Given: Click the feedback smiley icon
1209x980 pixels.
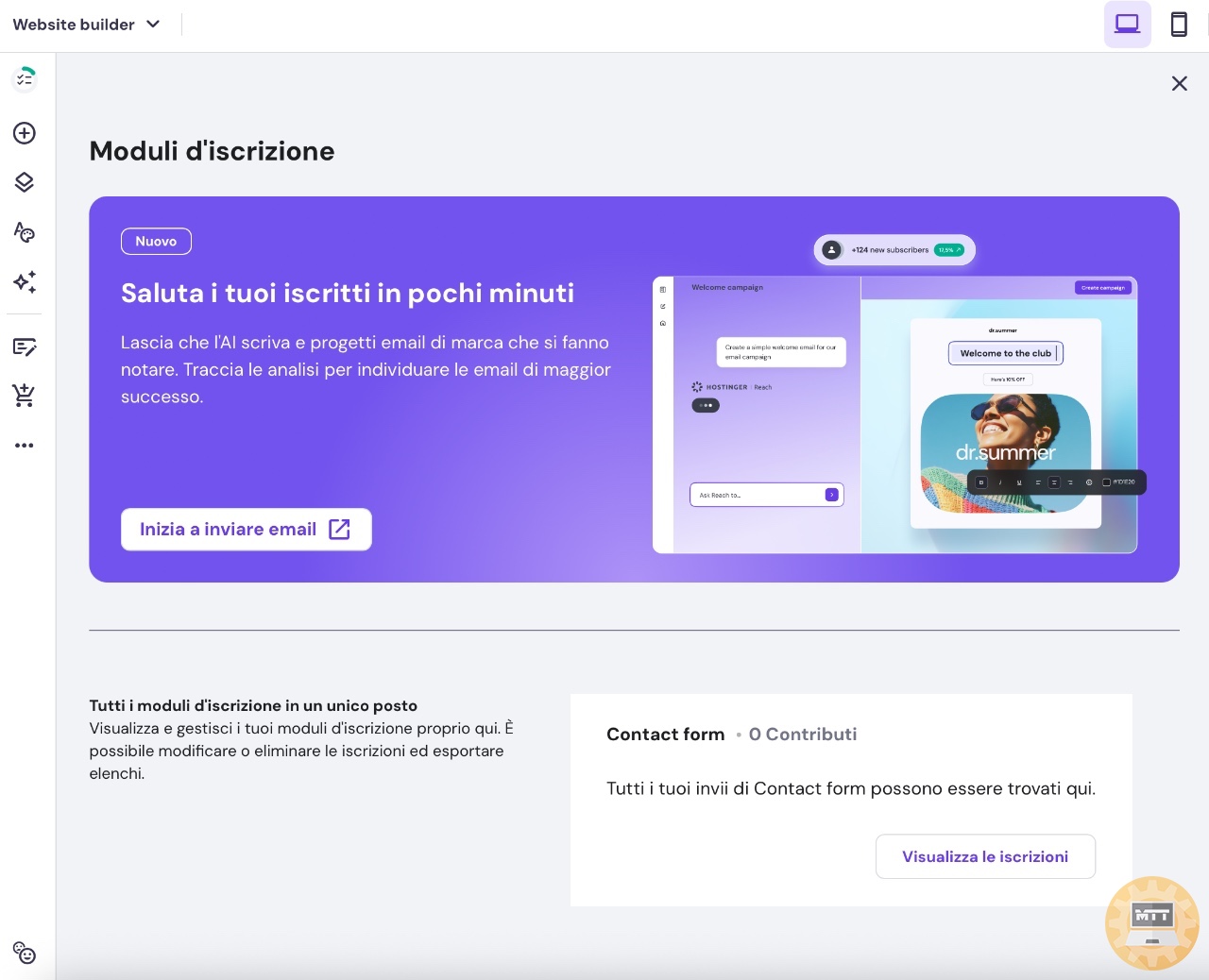Looking at the screenshot, I should point(25,953).
